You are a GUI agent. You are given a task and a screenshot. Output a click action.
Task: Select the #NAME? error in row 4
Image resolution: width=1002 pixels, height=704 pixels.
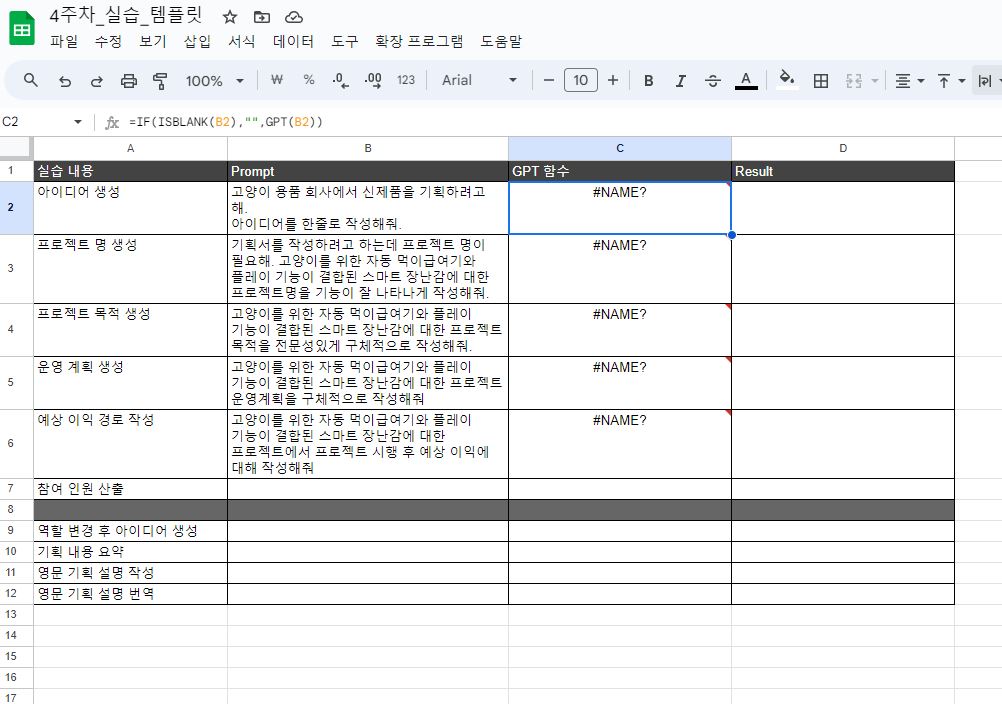(x=620, y=330)
